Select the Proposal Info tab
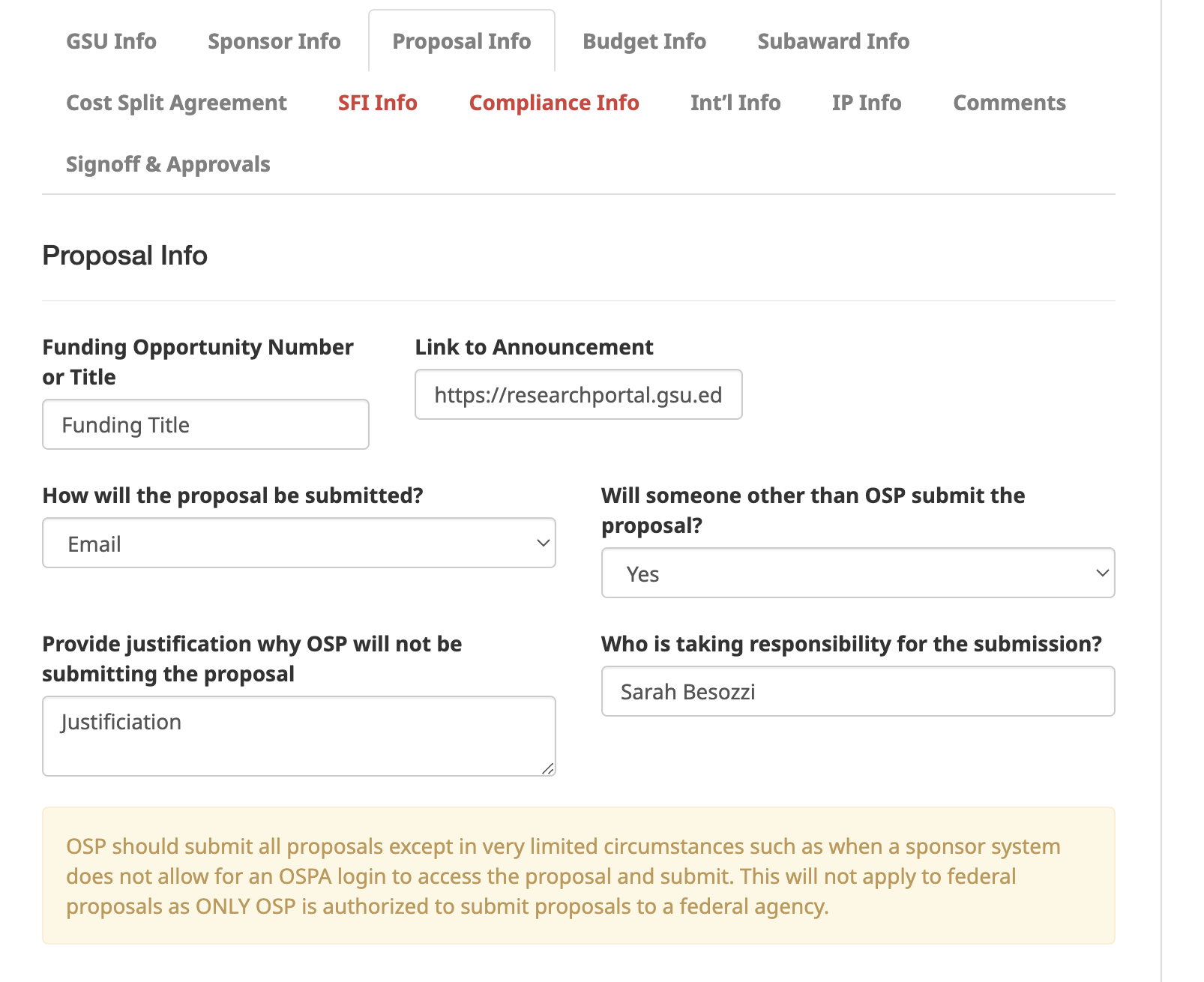The width and height of the screenshot is (1204, 982). click(x=461, y=41)
